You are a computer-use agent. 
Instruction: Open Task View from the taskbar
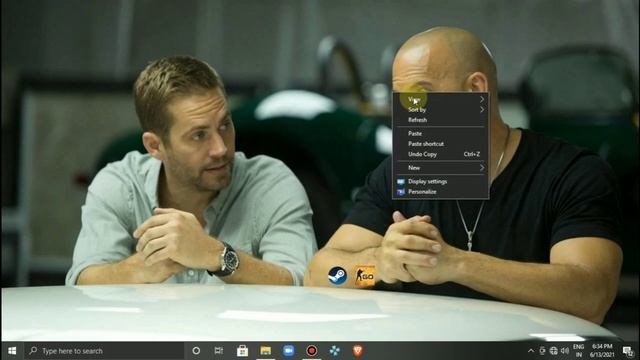pos(219,351)
